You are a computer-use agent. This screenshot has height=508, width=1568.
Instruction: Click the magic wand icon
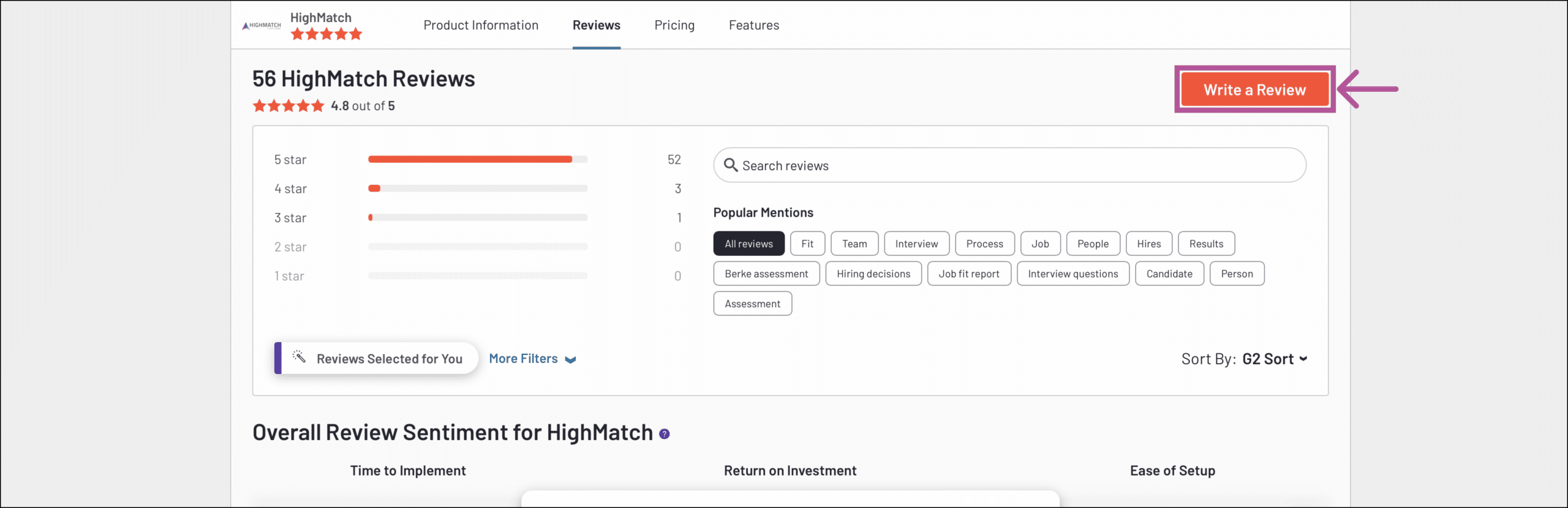click(x=299, y=357)
